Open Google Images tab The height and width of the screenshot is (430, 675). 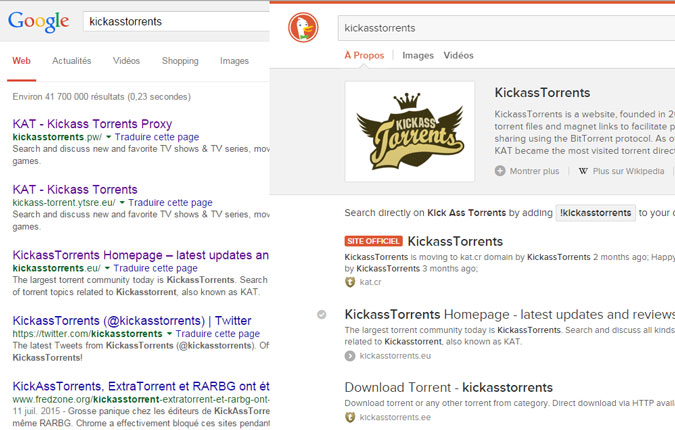pos(235,61)
